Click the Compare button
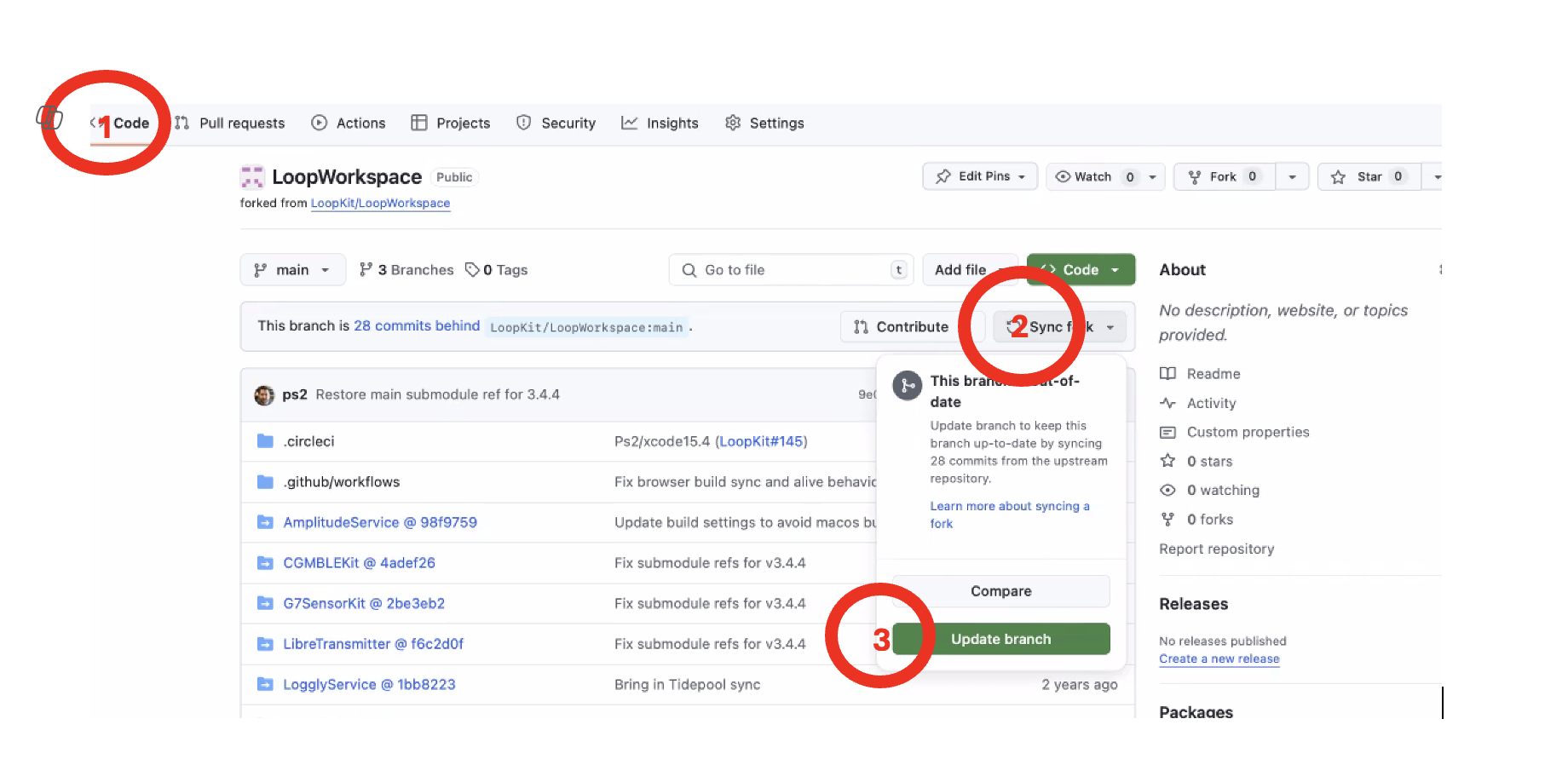Image resolution: width=1568 pixels, height=782 pixels. coord(1001,591)
